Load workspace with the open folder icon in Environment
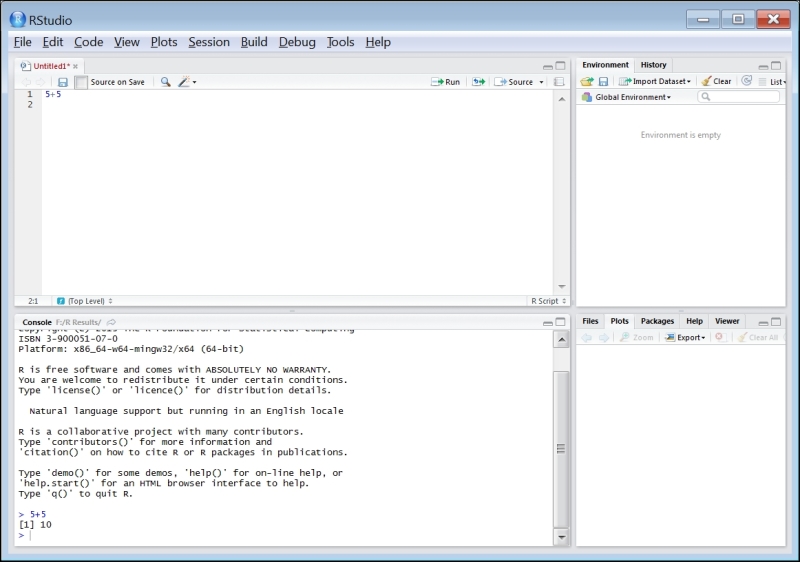The height and width of the screenshot is (562, 800). click(587, 82)
